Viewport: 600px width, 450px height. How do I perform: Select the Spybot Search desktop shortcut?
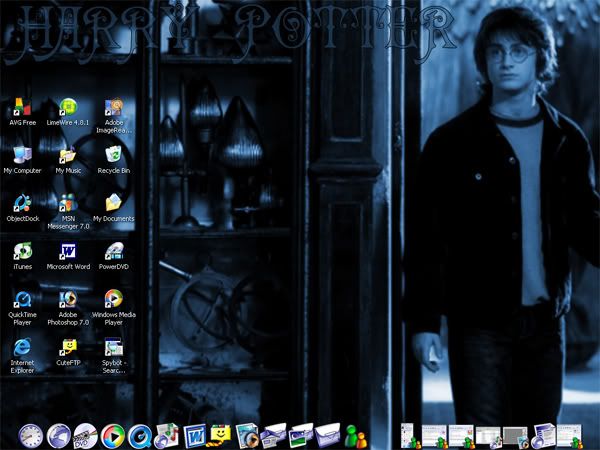(x=114, y=355)
